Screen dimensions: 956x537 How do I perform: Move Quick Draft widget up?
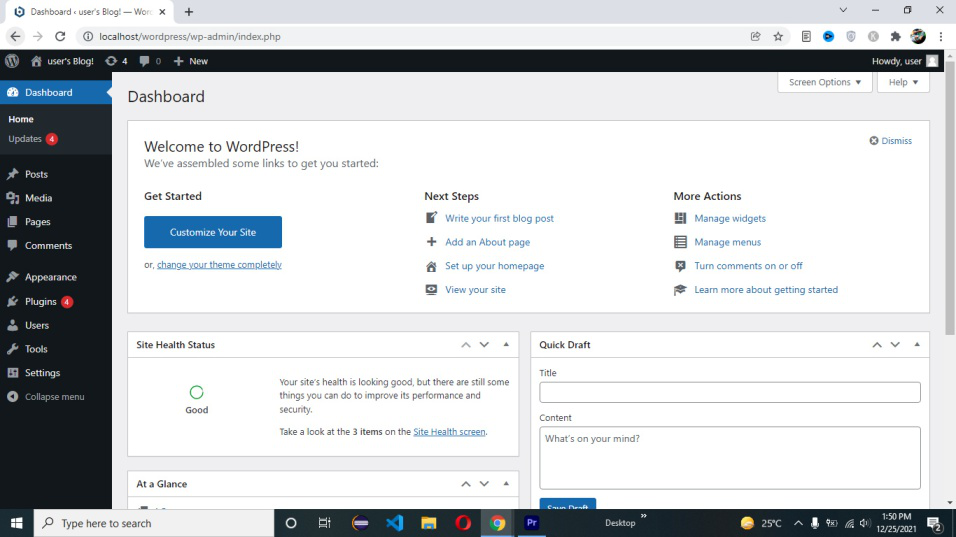click(x=877, y=345)
